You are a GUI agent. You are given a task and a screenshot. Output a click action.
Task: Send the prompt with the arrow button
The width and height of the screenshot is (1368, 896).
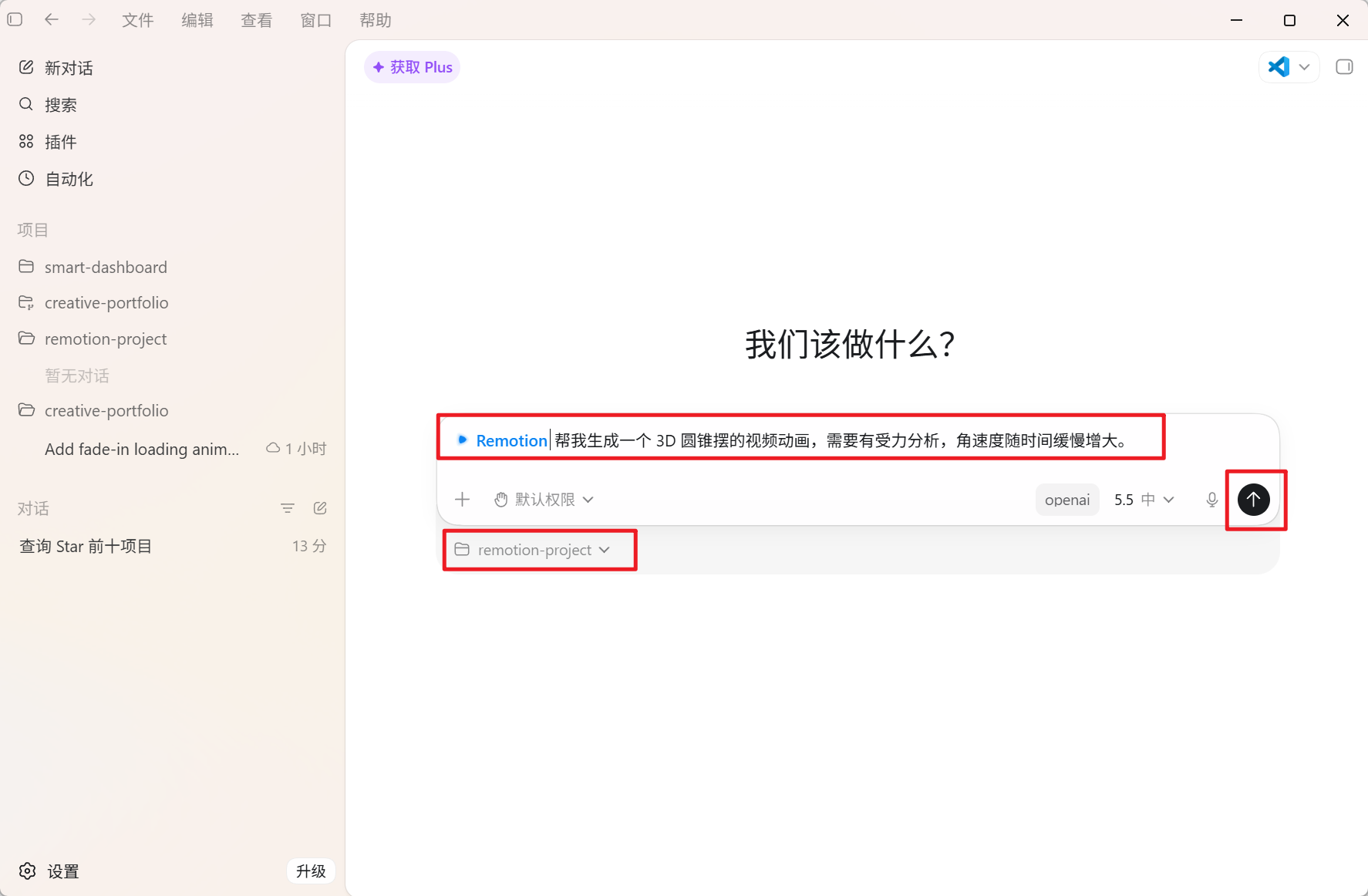(x=1254, y=500)
